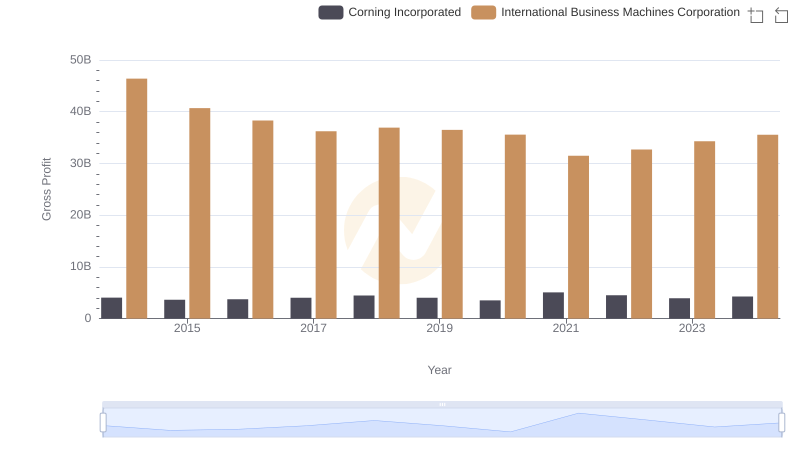Click the data zoom top drag bar
Screen dimensions: 800x461
(x=442, y=404)
